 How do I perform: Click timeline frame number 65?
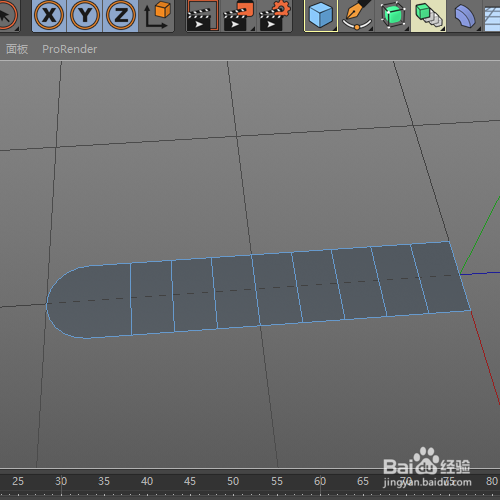pyautogui.click(x=363, y=481)
